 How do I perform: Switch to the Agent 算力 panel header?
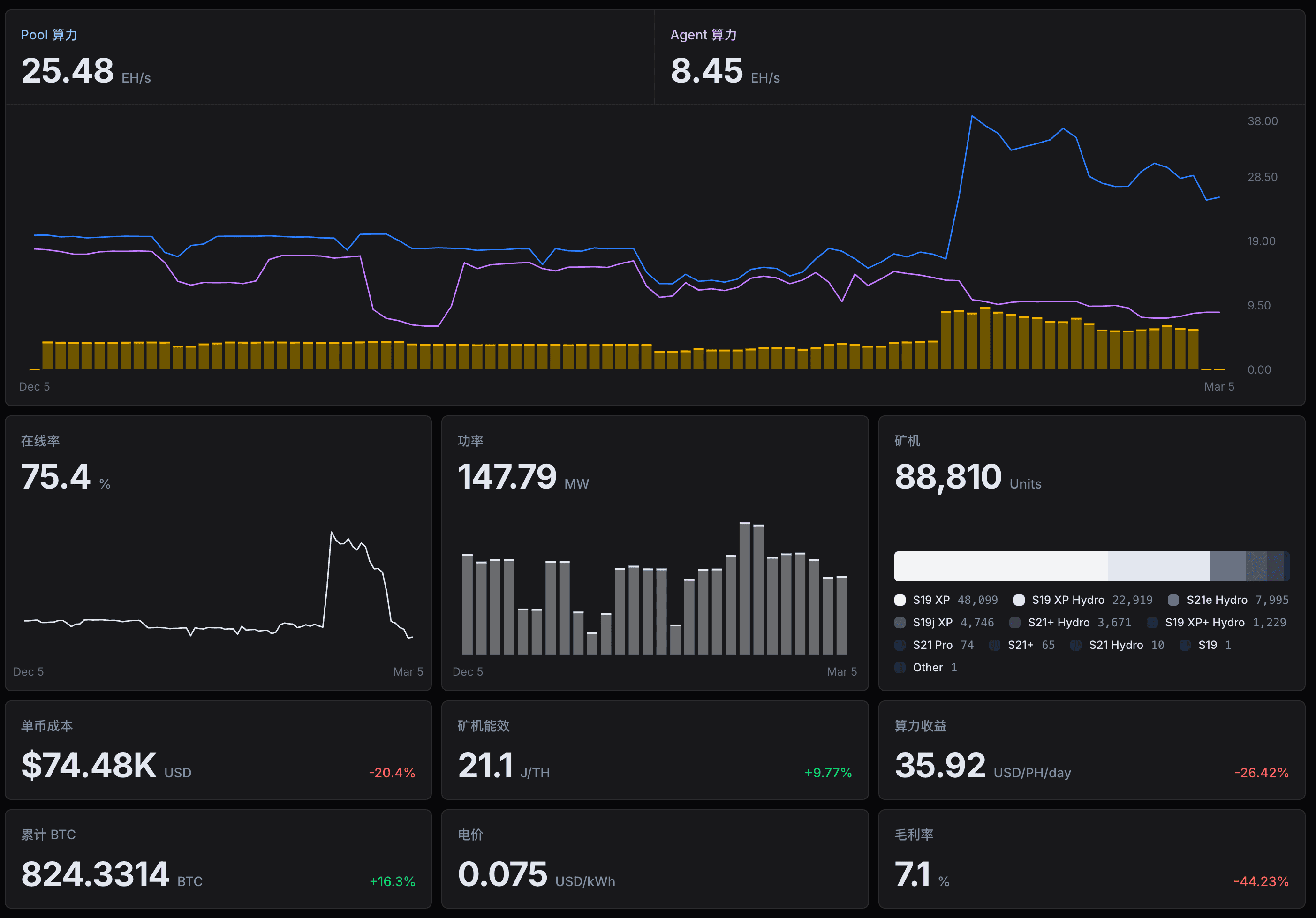704,34
